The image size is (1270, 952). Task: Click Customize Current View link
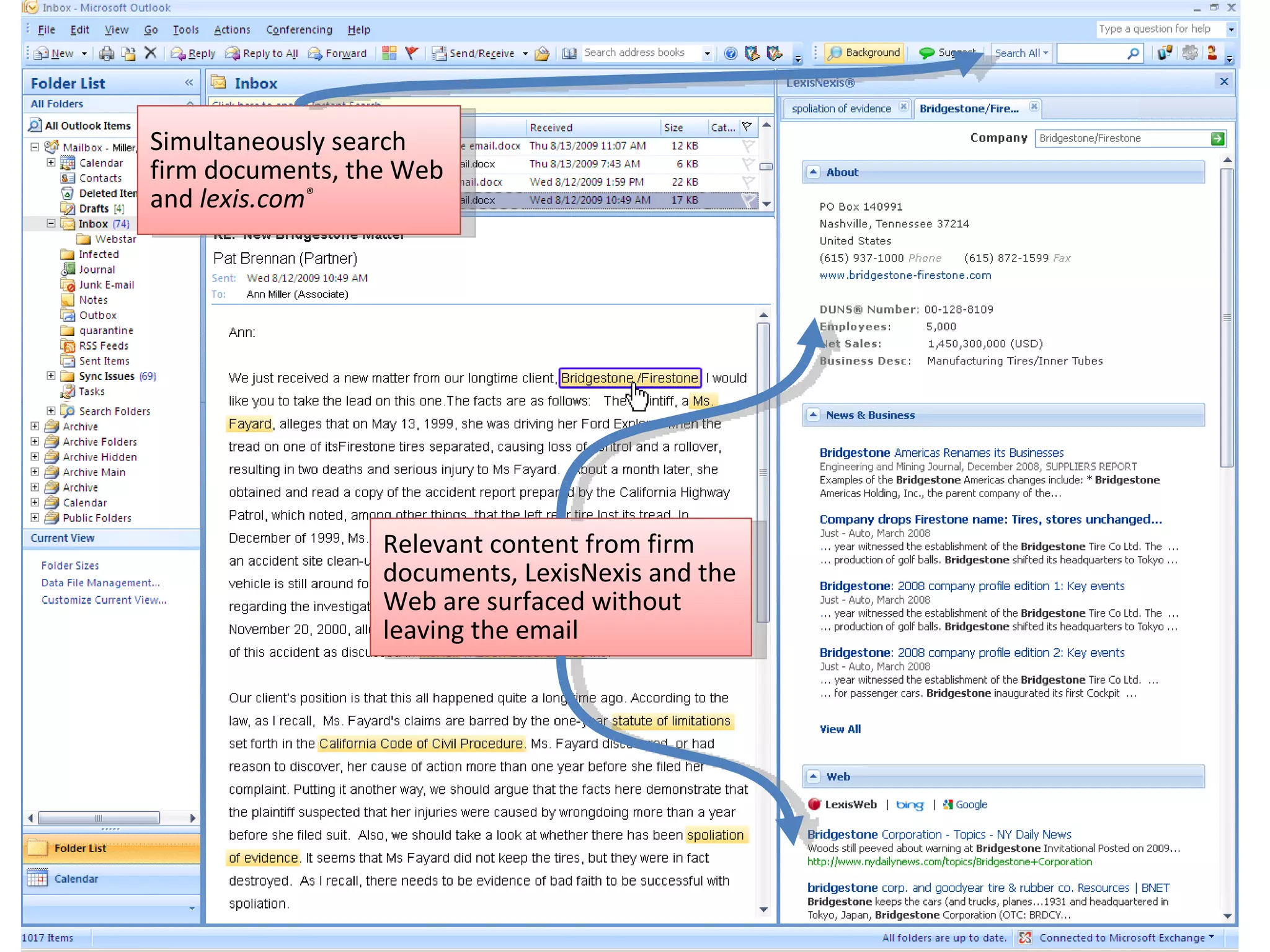pyautogui.click(x=104, y=600)
